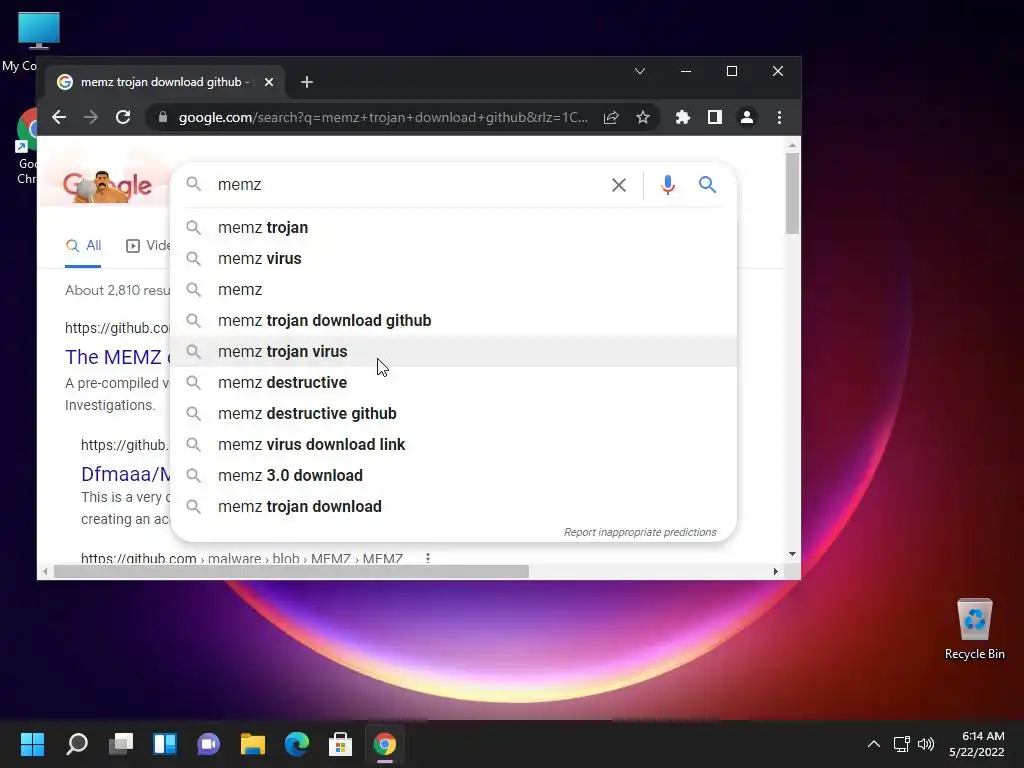Open the Extensions puzzle icon

[x=682, y=118]
